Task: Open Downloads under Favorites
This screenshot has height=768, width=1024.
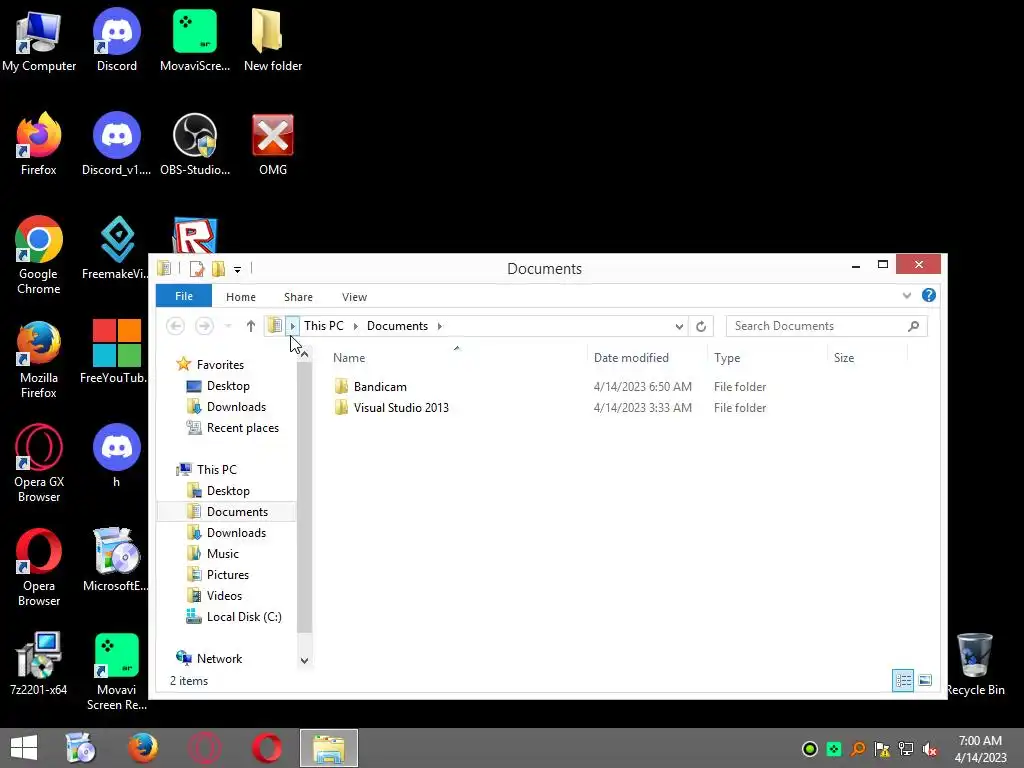Action: coord(236,407)
